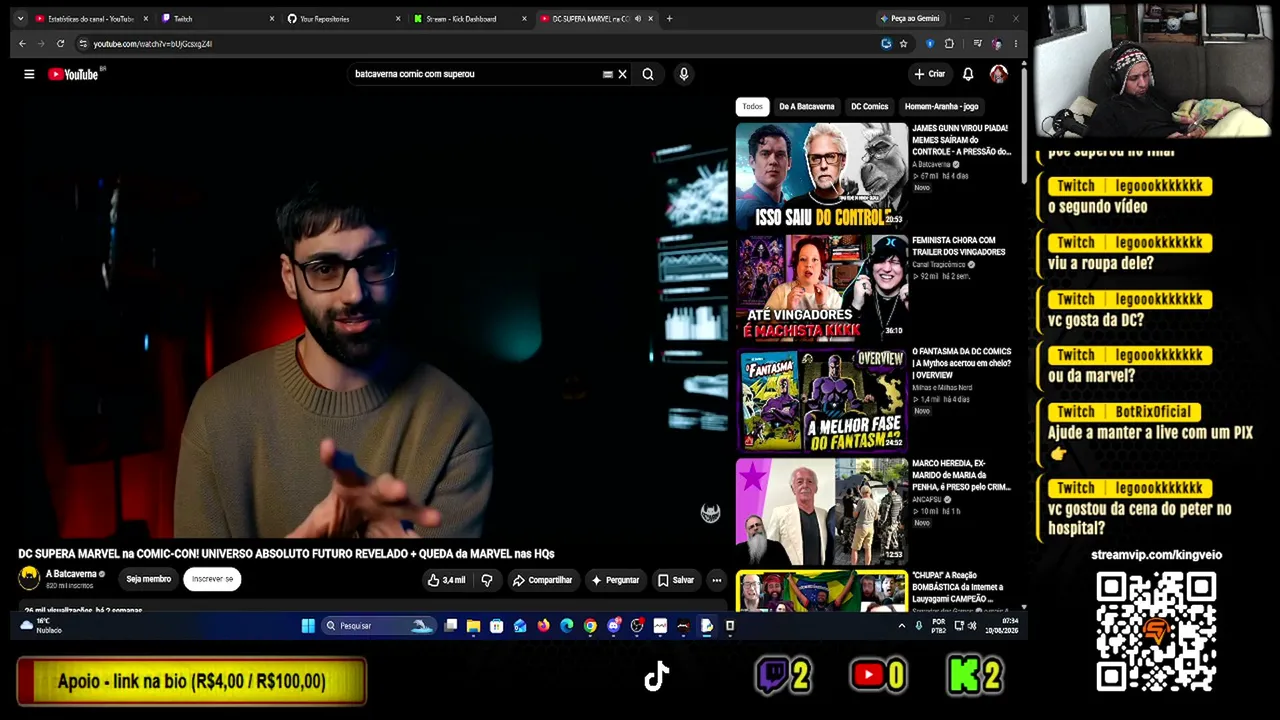Switch to Your Repositories GitHub tab
Image resolution: width=1280 pixels, height=720 pixels.
pos(343,18)
